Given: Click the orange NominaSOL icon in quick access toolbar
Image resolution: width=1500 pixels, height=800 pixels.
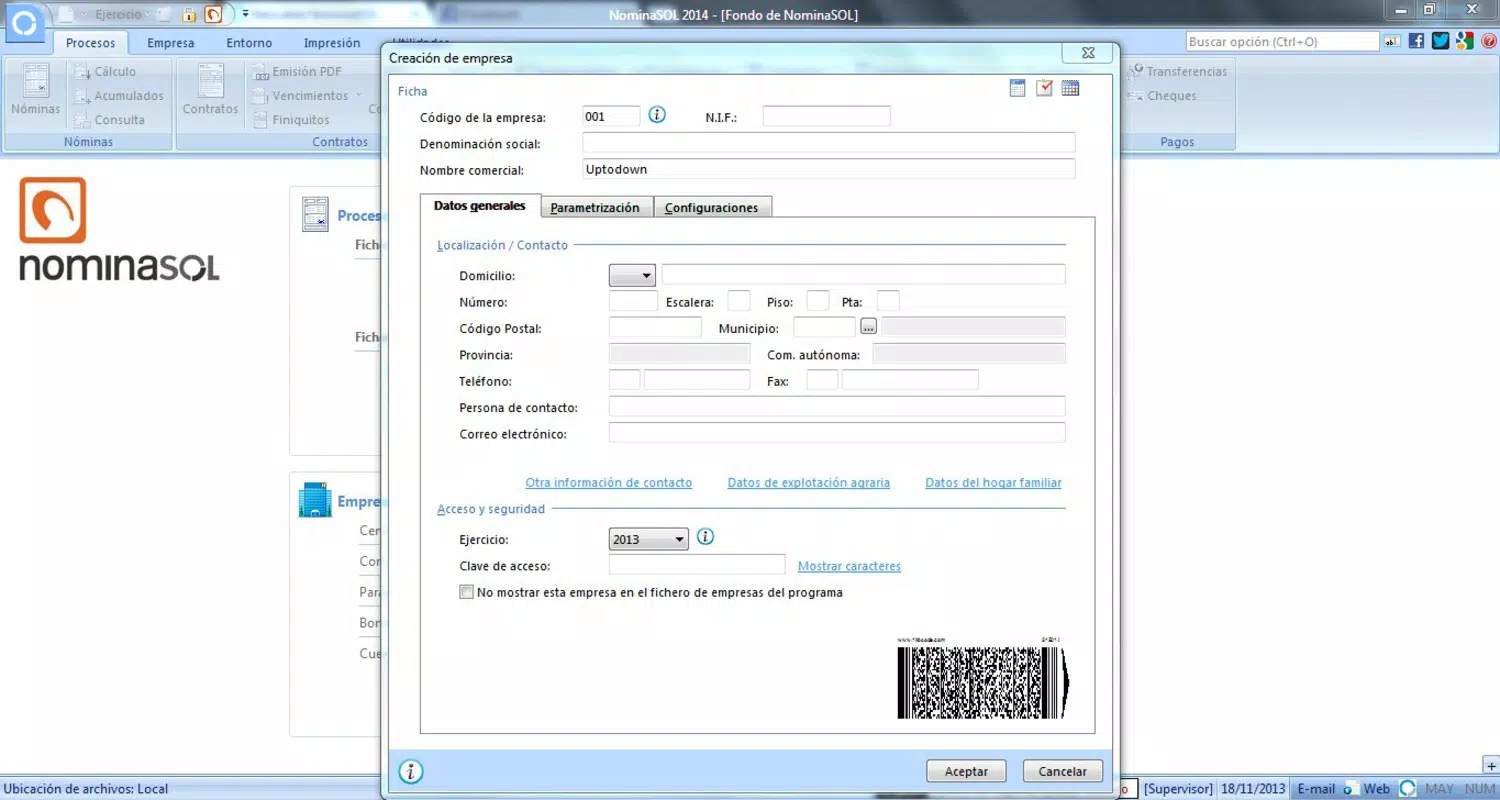Looking at the screenshot, I should [x=213, y=15].
